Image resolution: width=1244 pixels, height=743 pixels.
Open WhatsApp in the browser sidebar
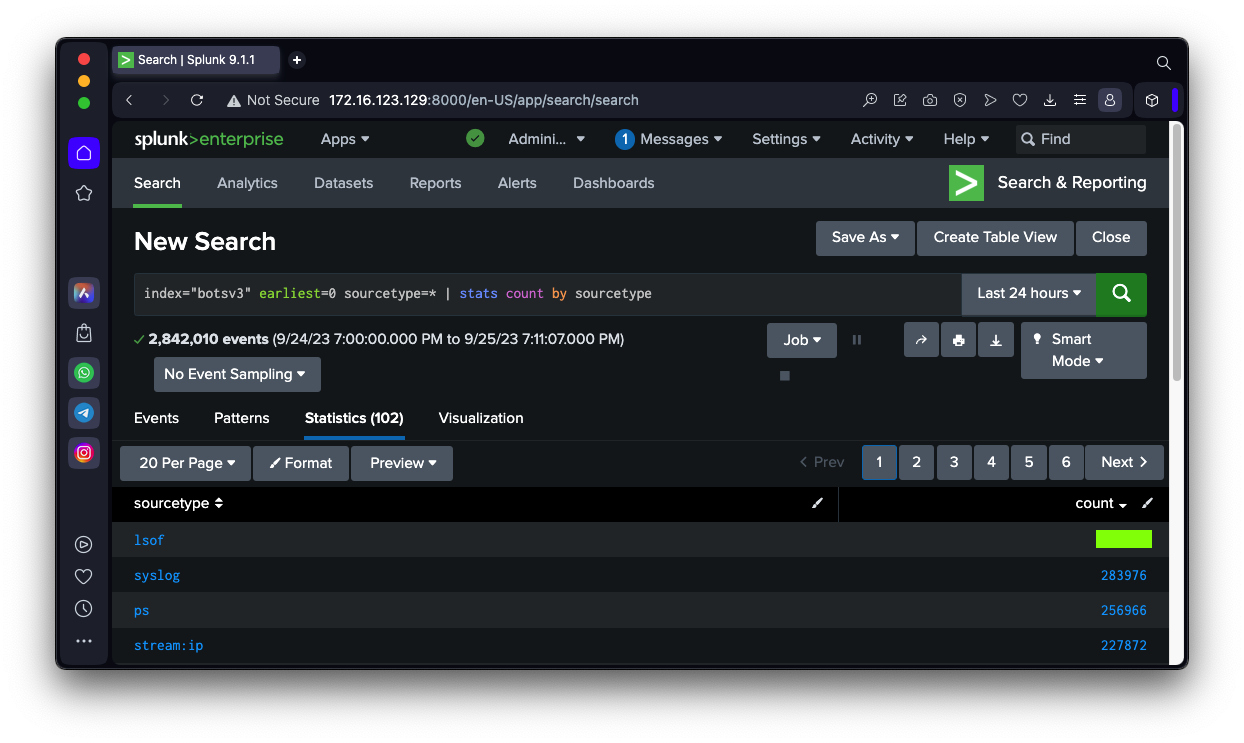coord(84,373)
